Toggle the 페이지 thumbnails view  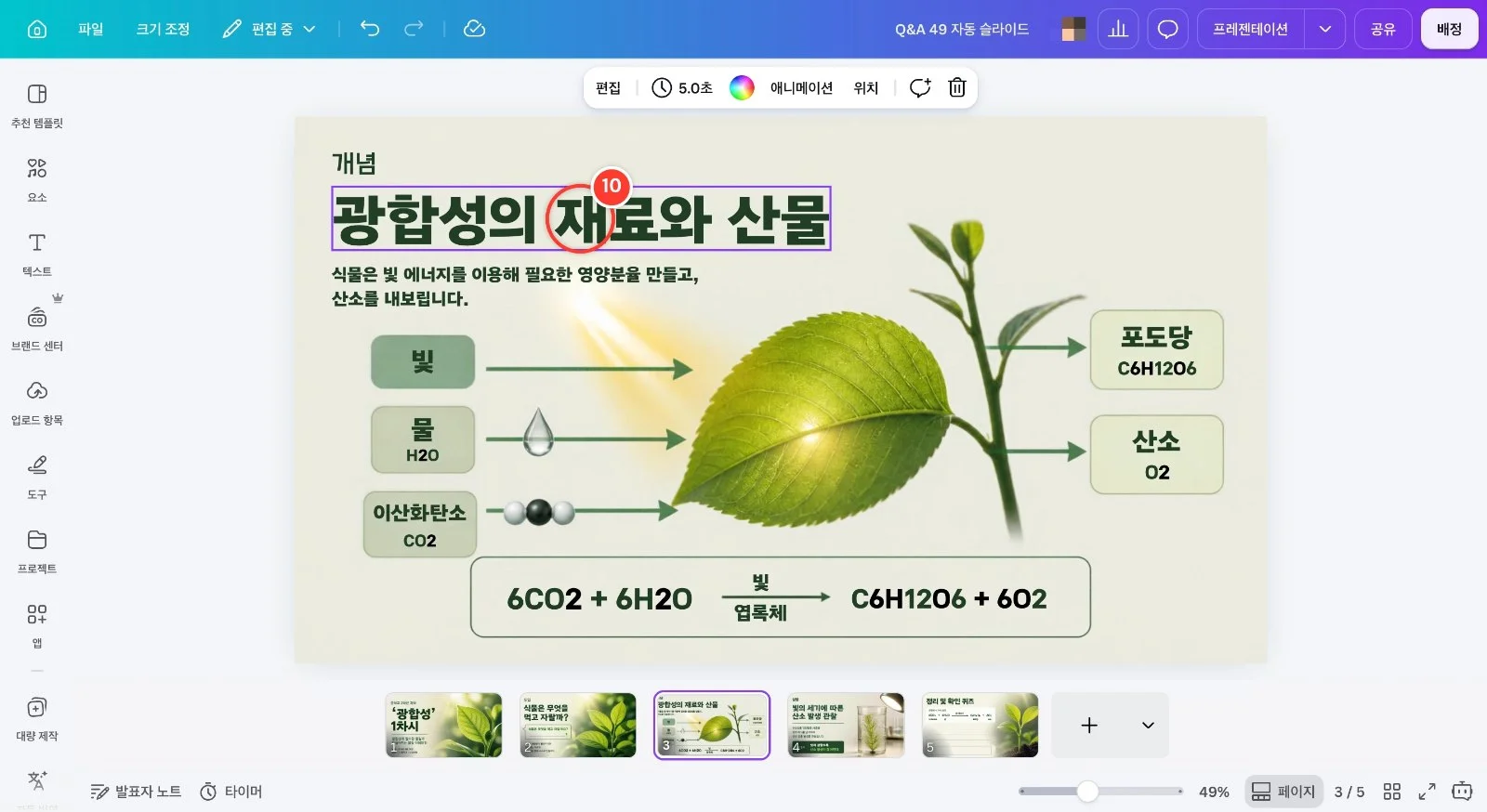coord(1283,792)
